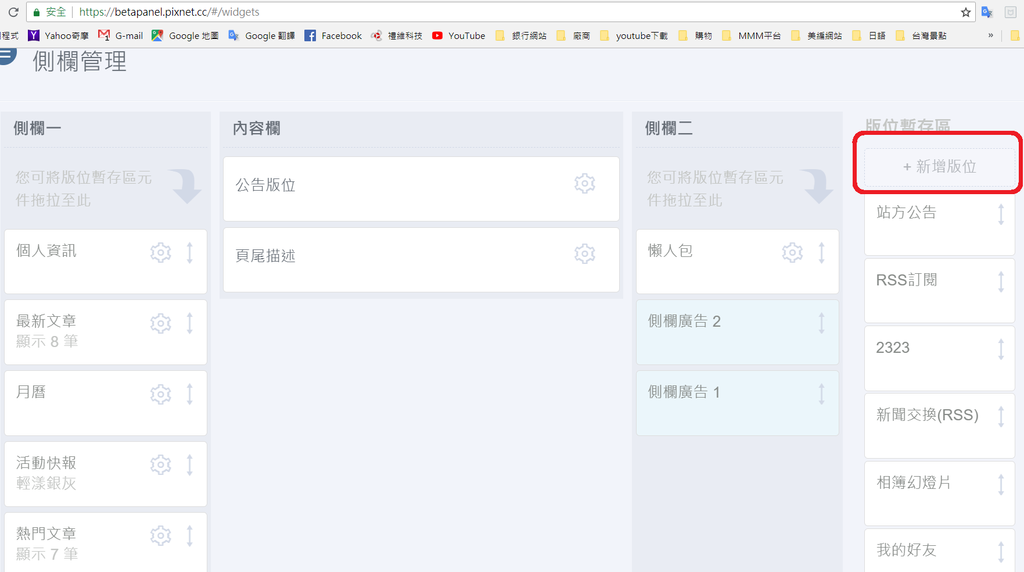Click the move arrow on 新聞交換(RSS)
The height and width of the screenshot is (572, 1024).
(1001, 417)
